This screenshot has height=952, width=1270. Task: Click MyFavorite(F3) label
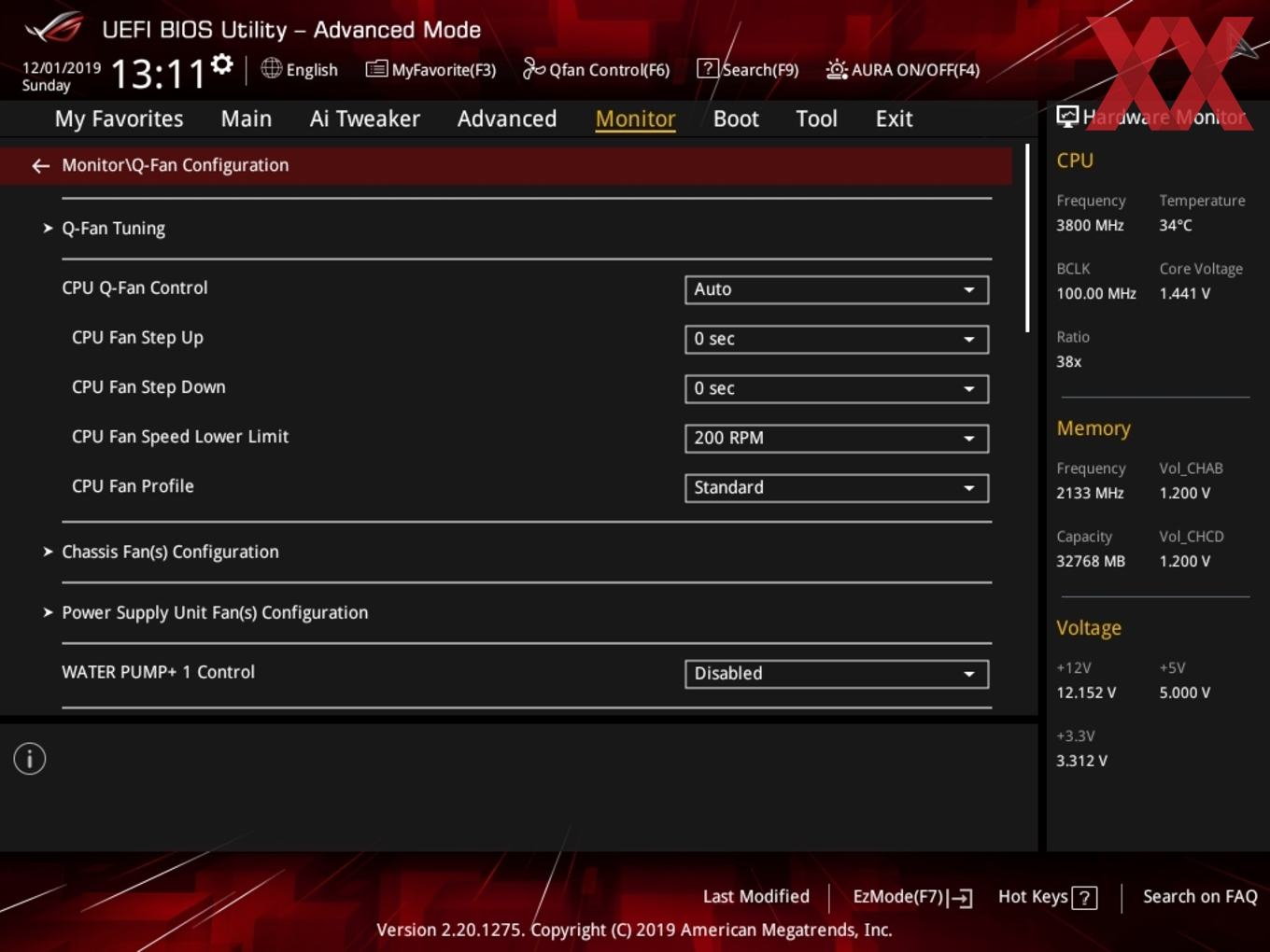tap(444, 70)
